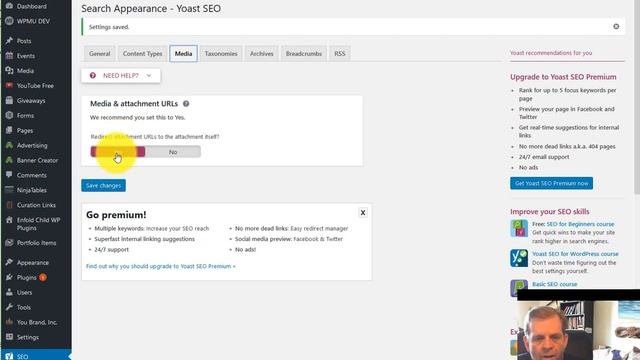Click the Settings icon in sidebar
Screen dimensions: 640x360
[9, 337]
